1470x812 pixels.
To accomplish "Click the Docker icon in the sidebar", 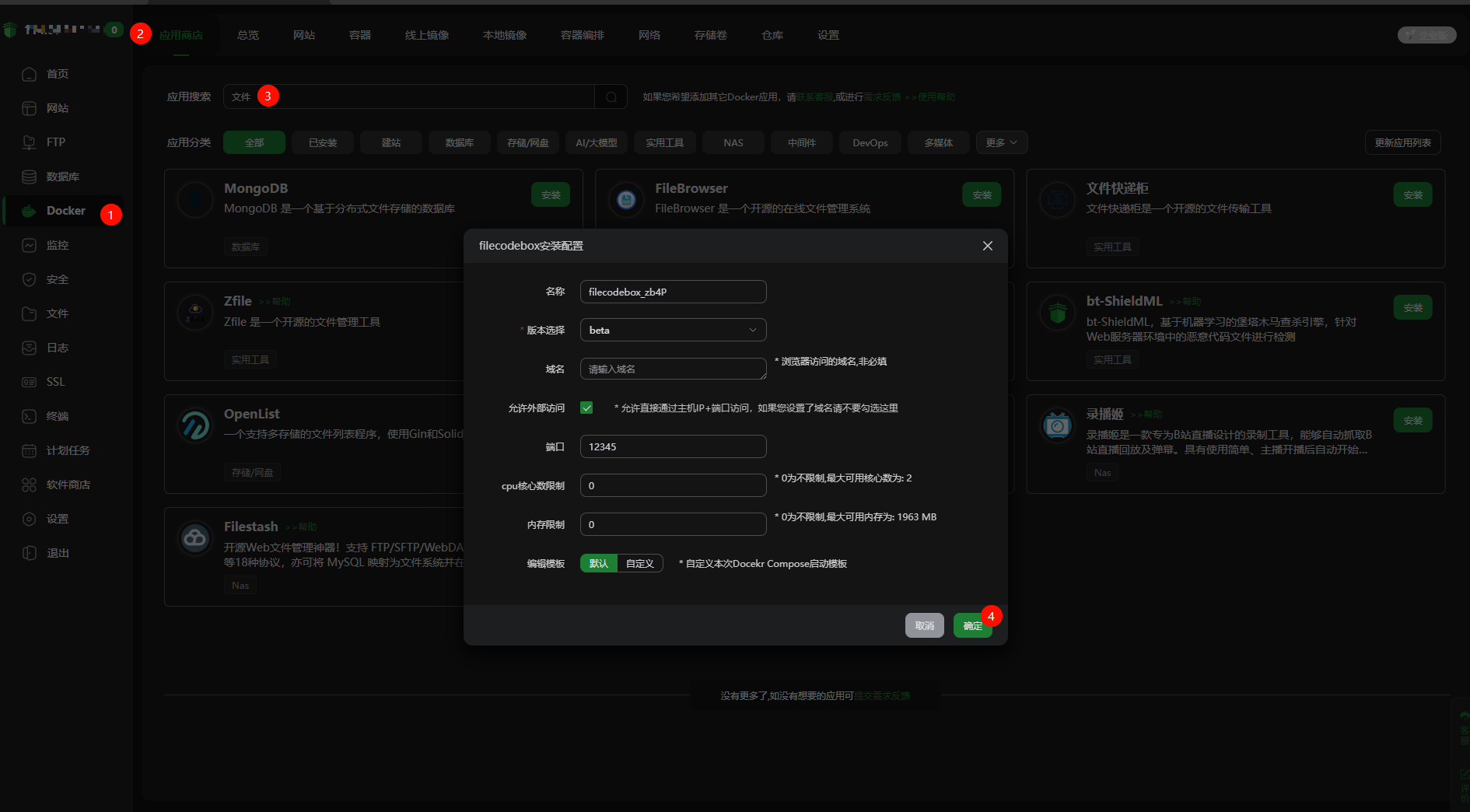I will click(29, 211).
